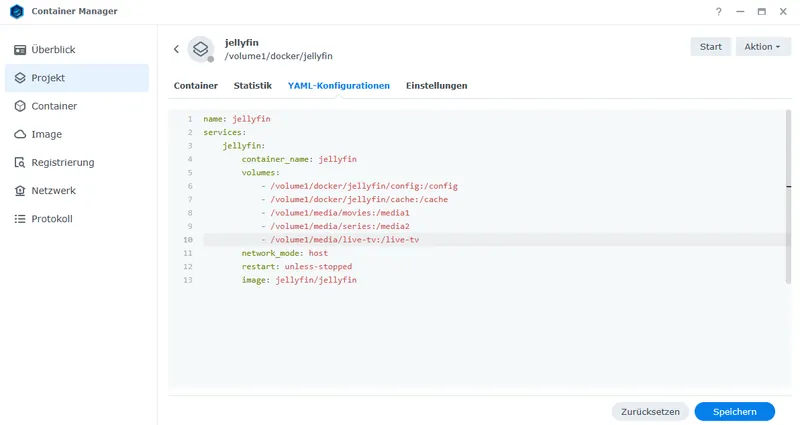This screenshot has width=800, height=425.
Task: Click the 'image: jellyfin/jellyfin' line
Action: coord(299,280)
